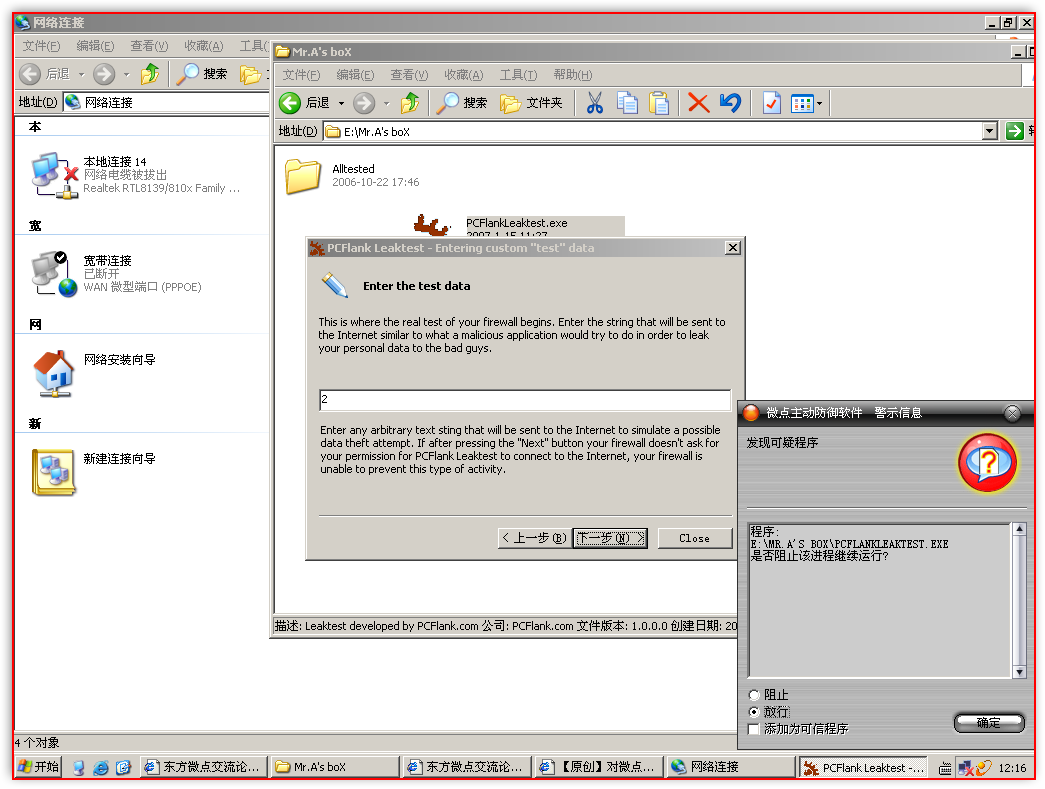
Task: Expand the Back history dropdown in Mr.A's boX
Action: click(x=341, y=103)
